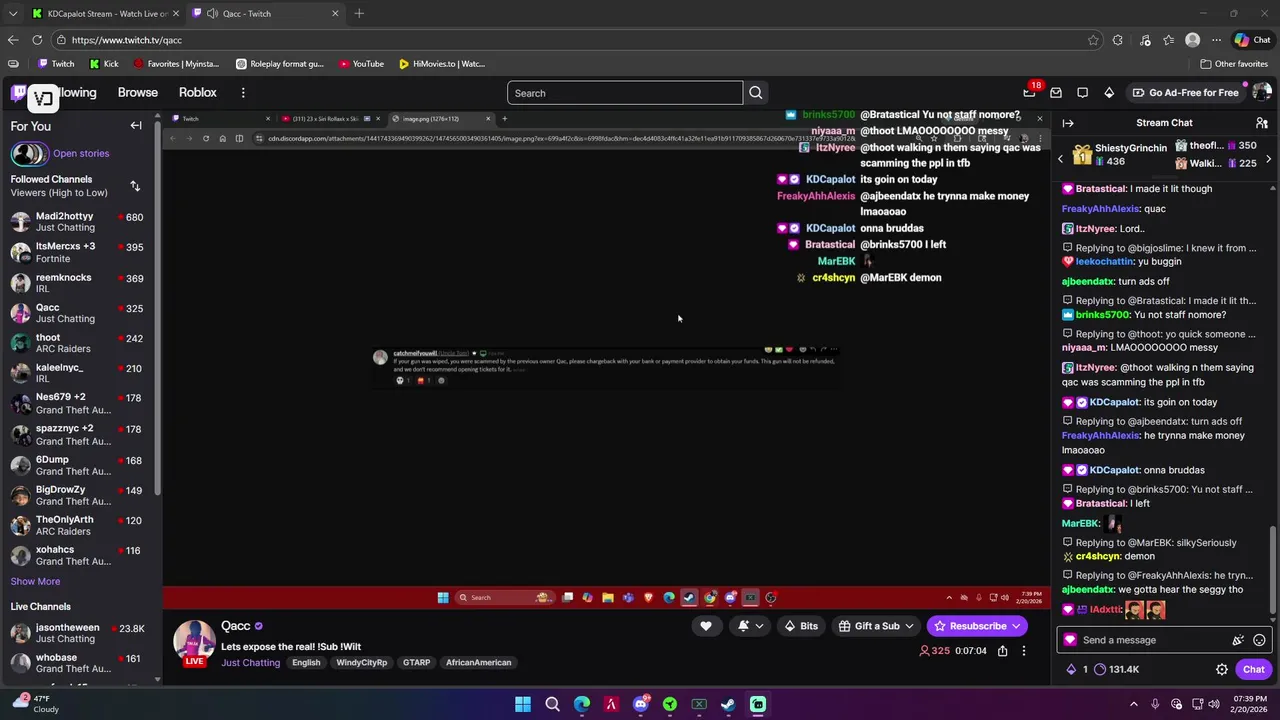Click the follow heart button under stream
Screen dimensions: 1280x720
click(x=706, y=626)
